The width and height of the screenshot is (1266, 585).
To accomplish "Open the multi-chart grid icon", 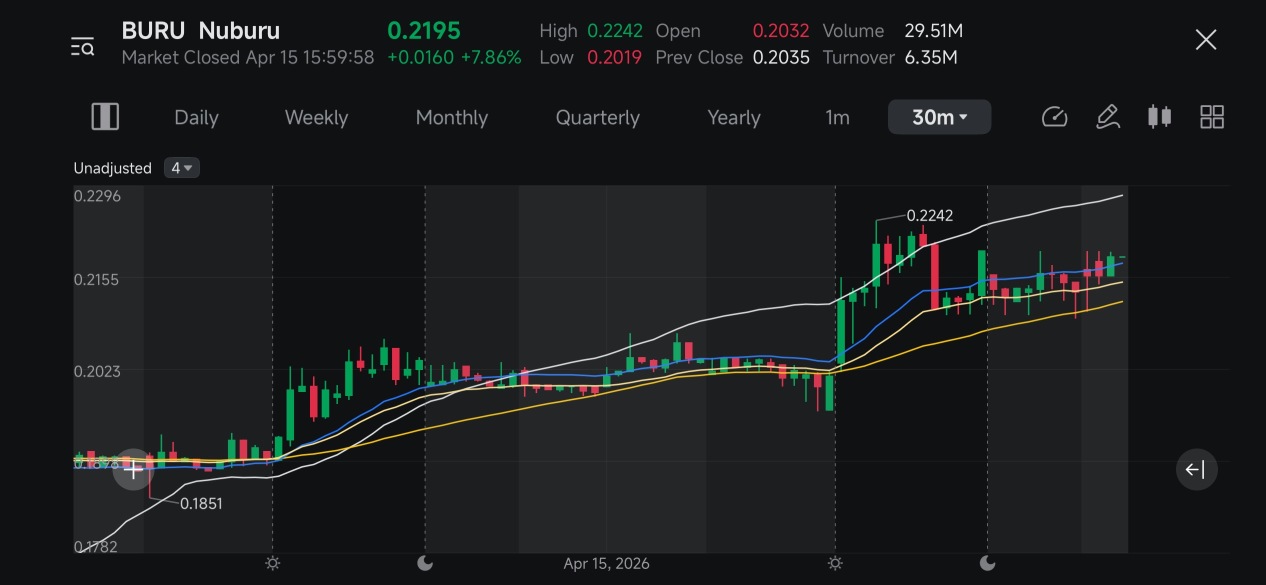I will pyautogui.click(x=1212, y=117).
